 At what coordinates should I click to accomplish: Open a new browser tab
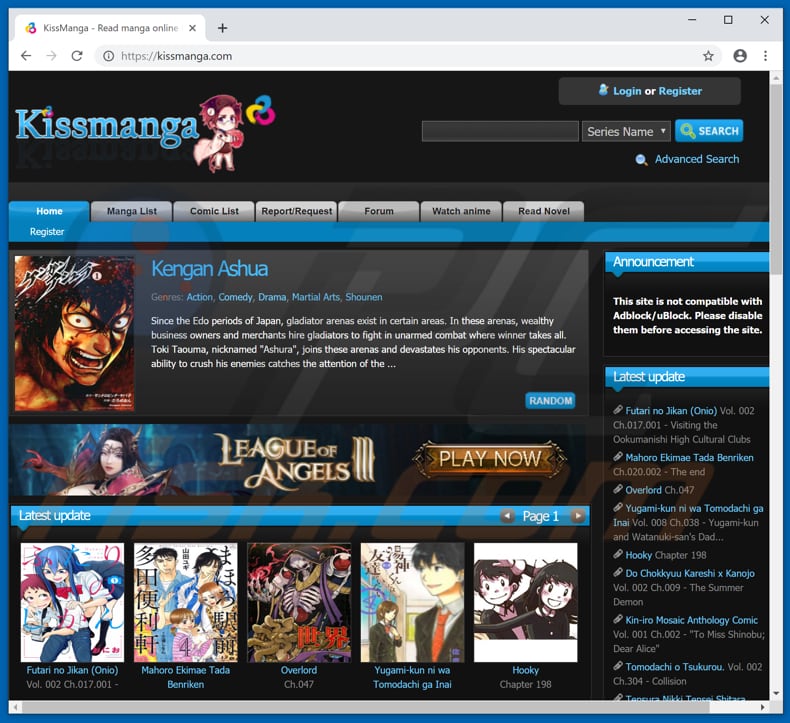222,28
